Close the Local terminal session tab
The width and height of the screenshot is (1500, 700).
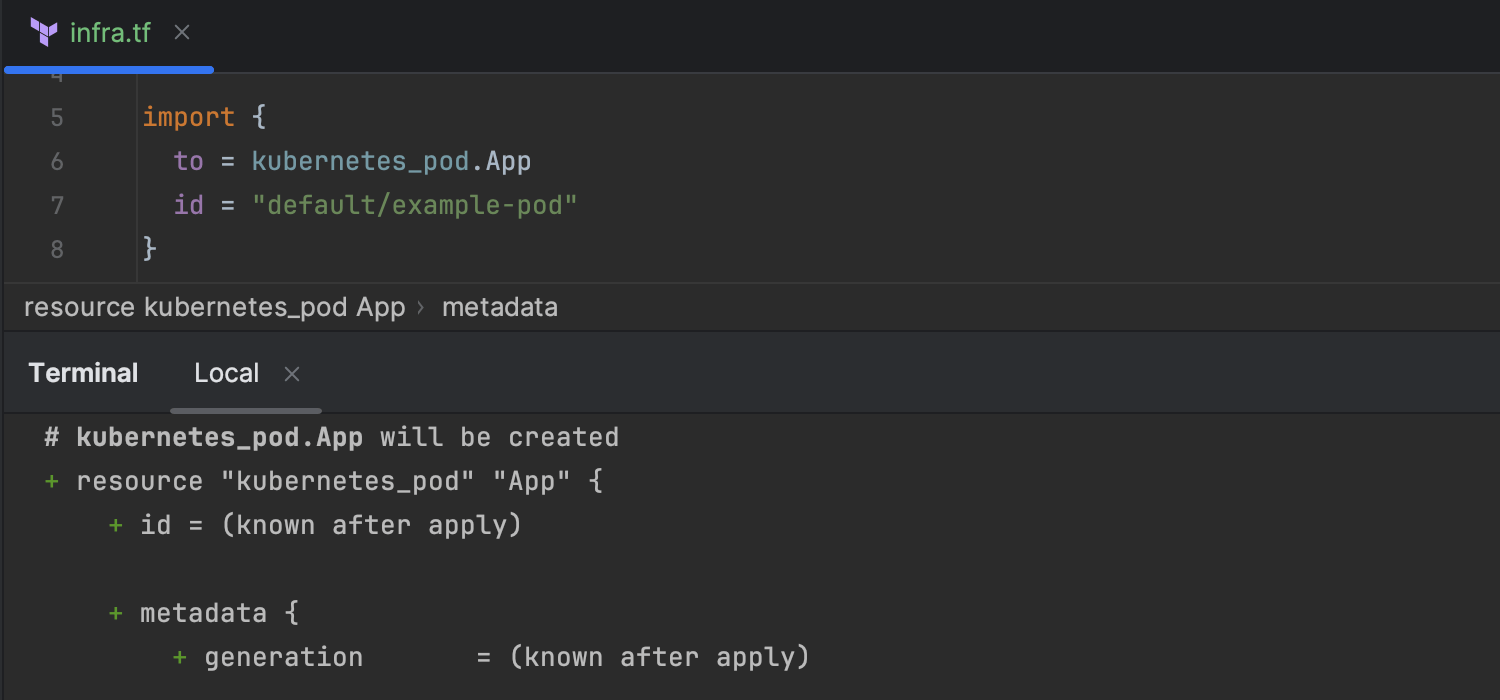292,374
